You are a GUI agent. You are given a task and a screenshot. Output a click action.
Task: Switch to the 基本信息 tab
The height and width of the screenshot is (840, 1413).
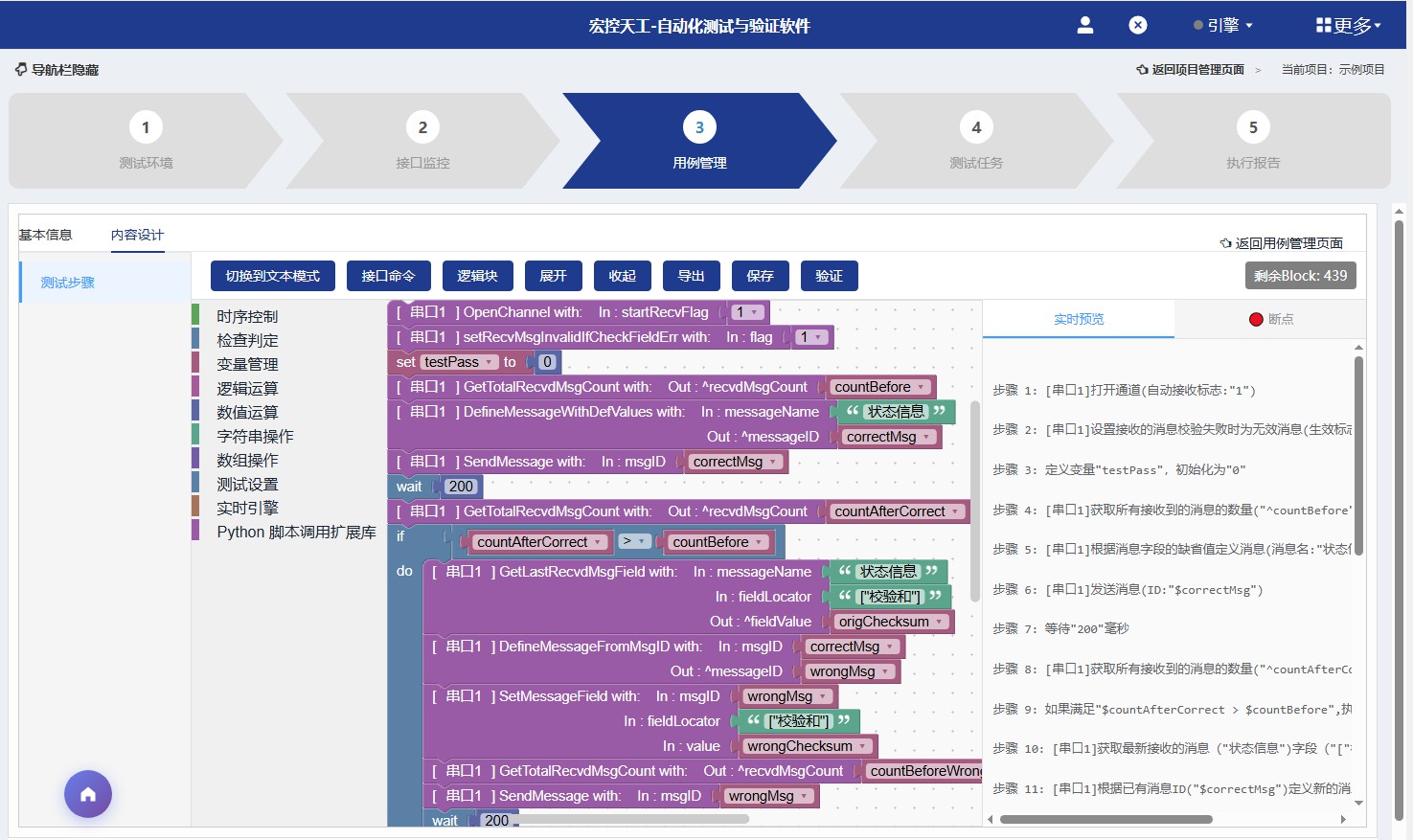pos(45,235)
